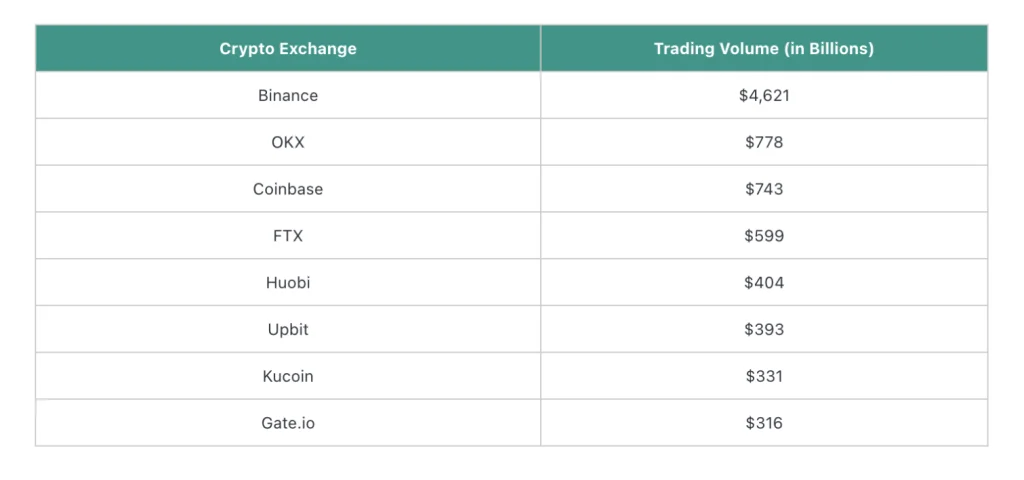This screenshot has width=1024, height=480.
Task: Select the Coinbase exchange cell
Action: [288, 189]
